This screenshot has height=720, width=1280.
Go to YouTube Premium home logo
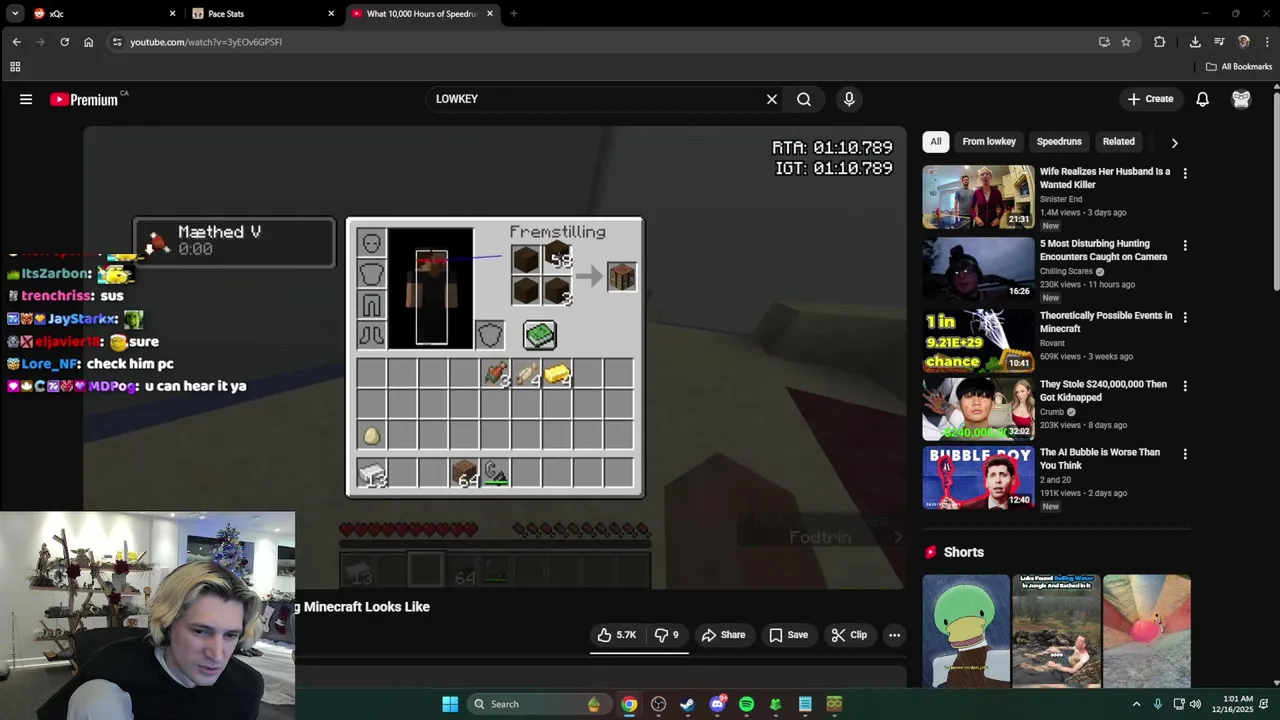[x=85, y=99]
